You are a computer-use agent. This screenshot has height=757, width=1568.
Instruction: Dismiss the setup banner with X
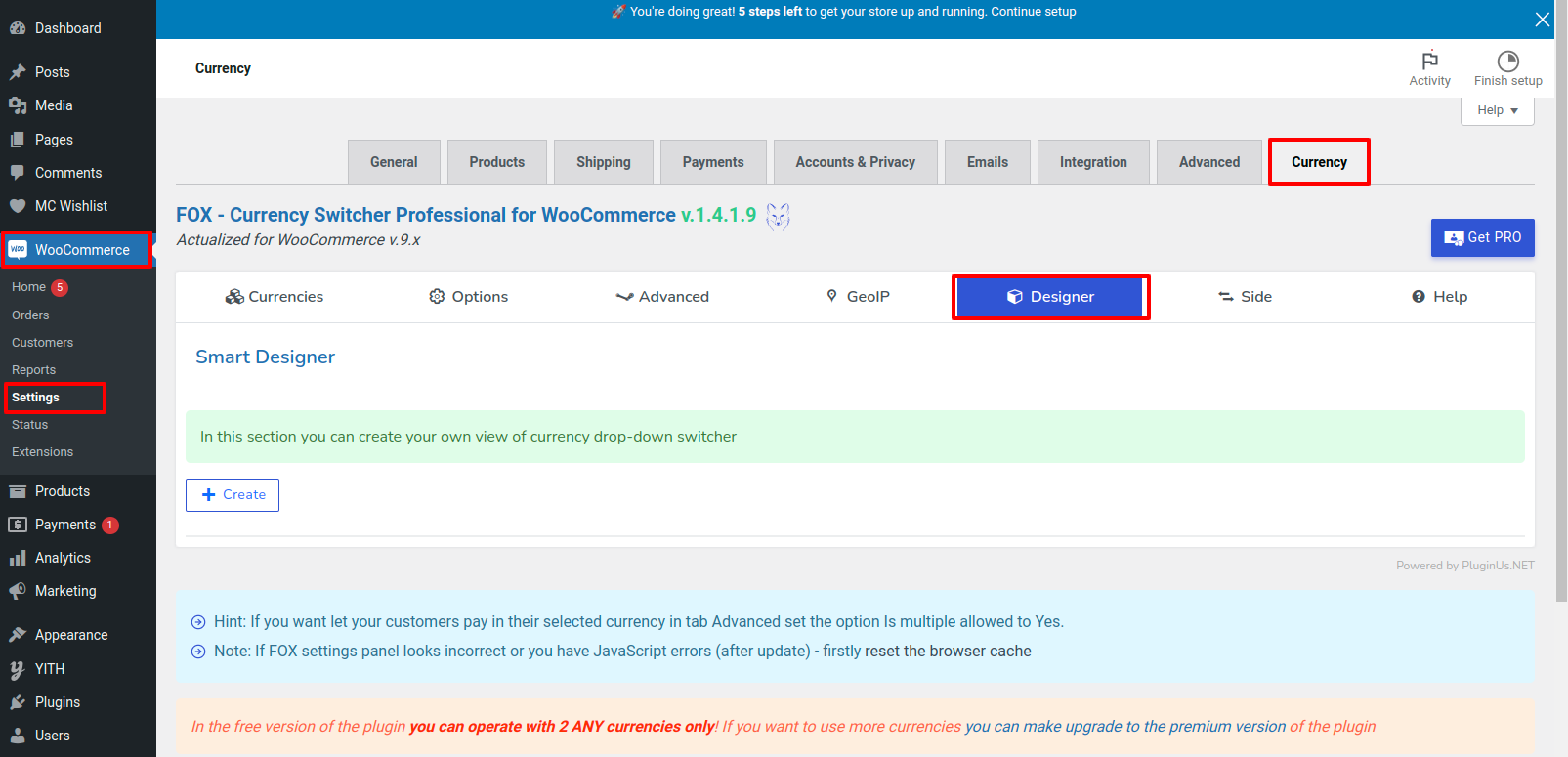(1543, 20)
